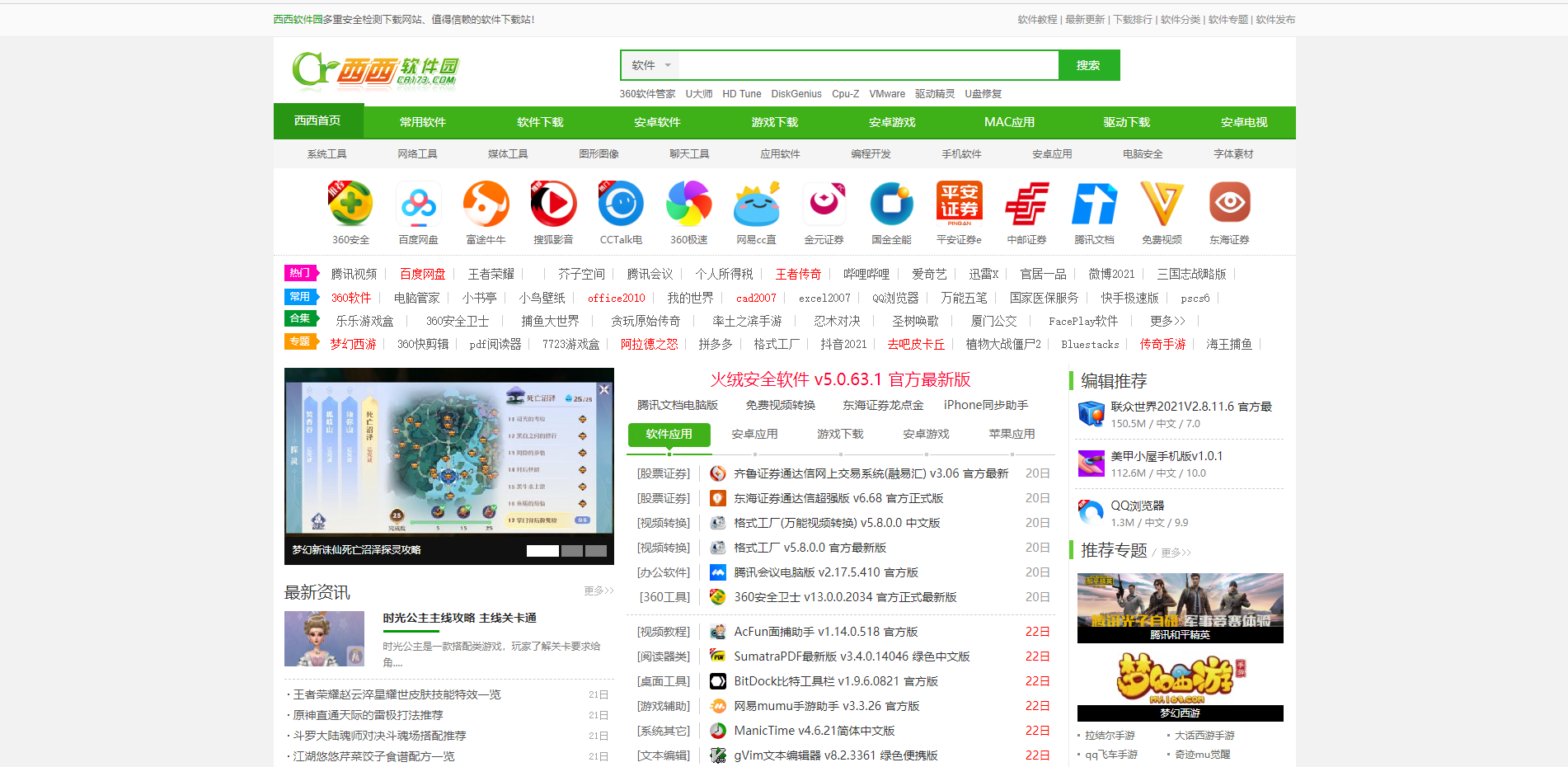
Task: Open 王者荣耀赵云淬星耀世 news item
Action: click(397, 694)
